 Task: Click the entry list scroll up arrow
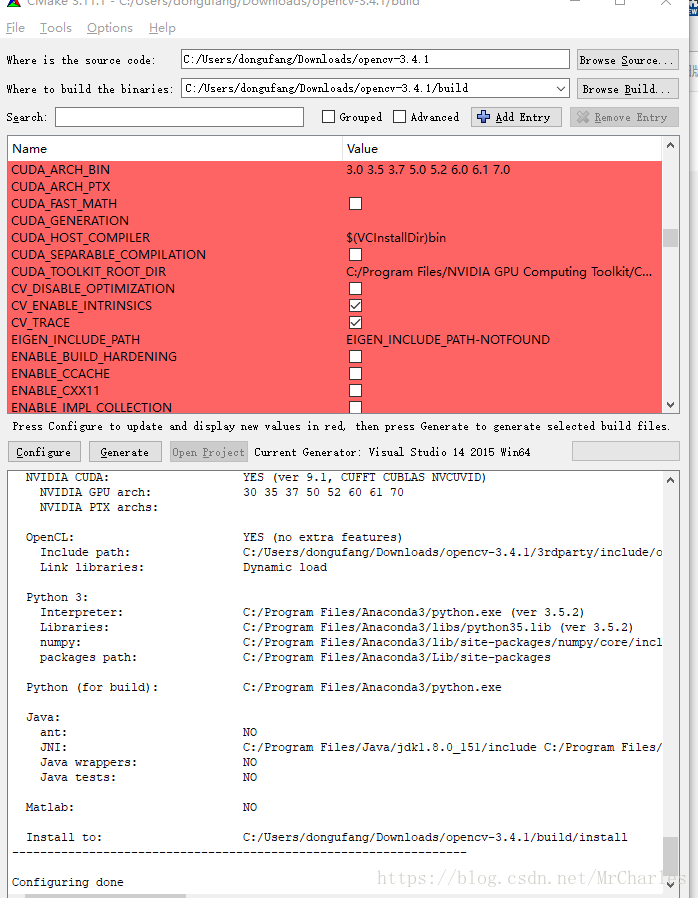[671, 145]
